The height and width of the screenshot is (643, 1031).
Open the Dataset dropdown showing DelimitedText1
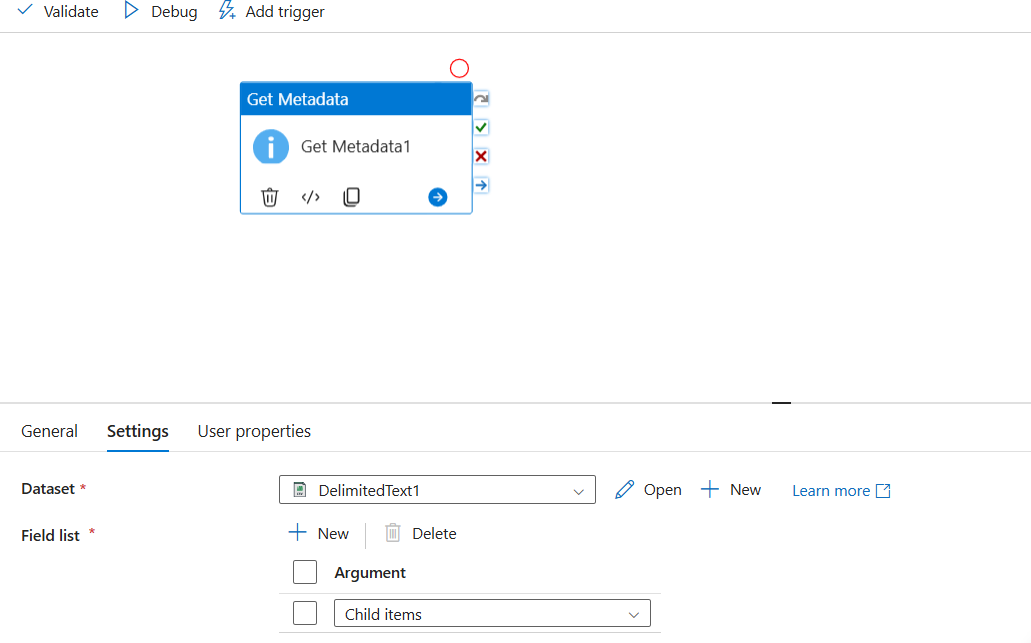pos(437,490)
